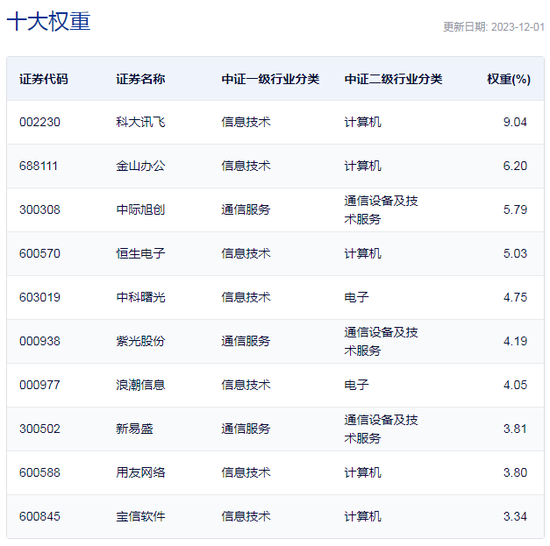Select stock code 300502
550x546 pixels.
(x=40, y=429)
